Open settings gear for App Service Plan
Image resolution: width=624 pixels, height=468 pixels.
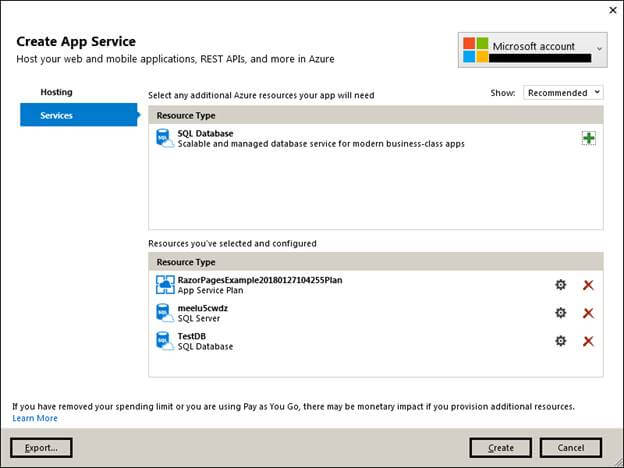(x=561, y=285)
